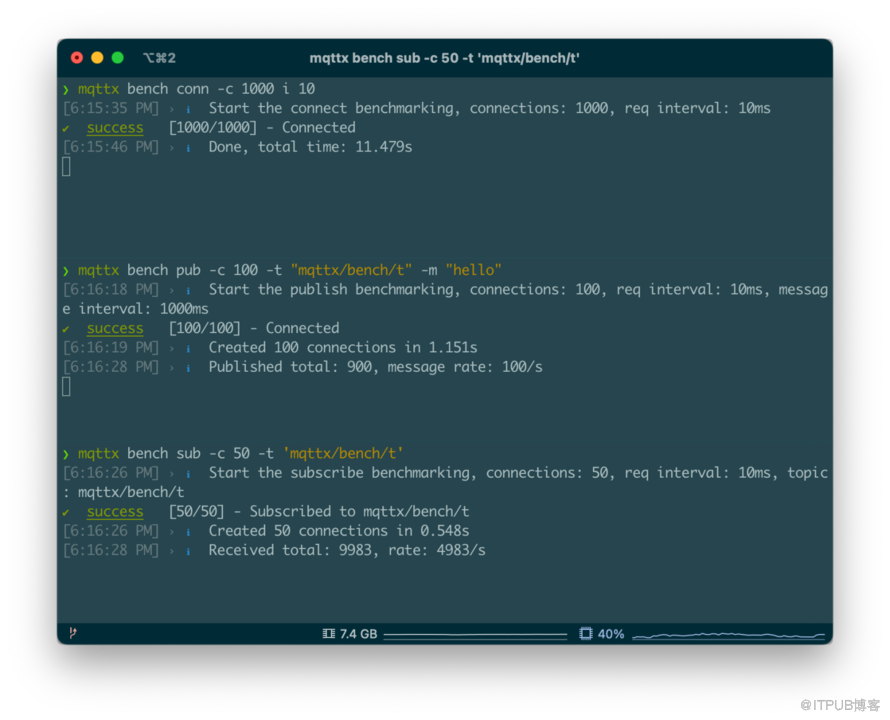Click 'Published total: 900, message rate: 100/s'
Image resolution: width=890 pixels, height=720 pixels.
[x=375, y=366]
